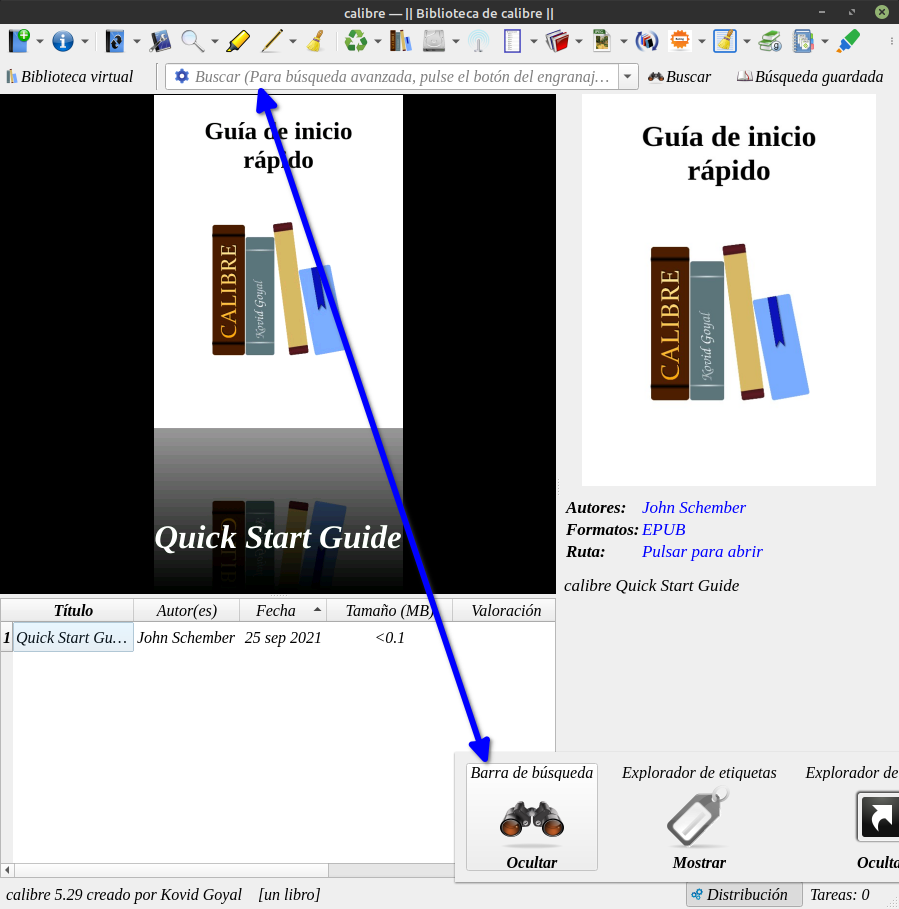Click the tools-on-book toolbar icon
This screenshot has height=909, width=899.
pos(159,41)
